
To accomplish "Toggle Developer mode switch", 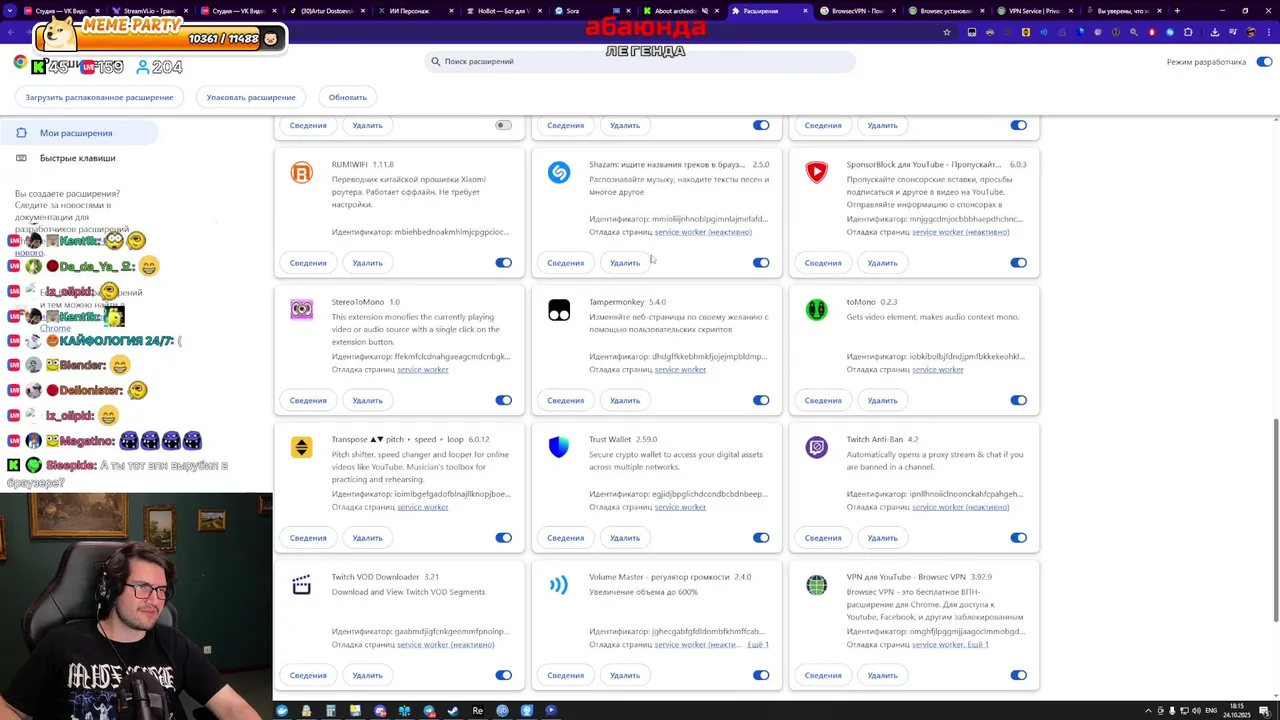I will click(x=1264, y=62).
